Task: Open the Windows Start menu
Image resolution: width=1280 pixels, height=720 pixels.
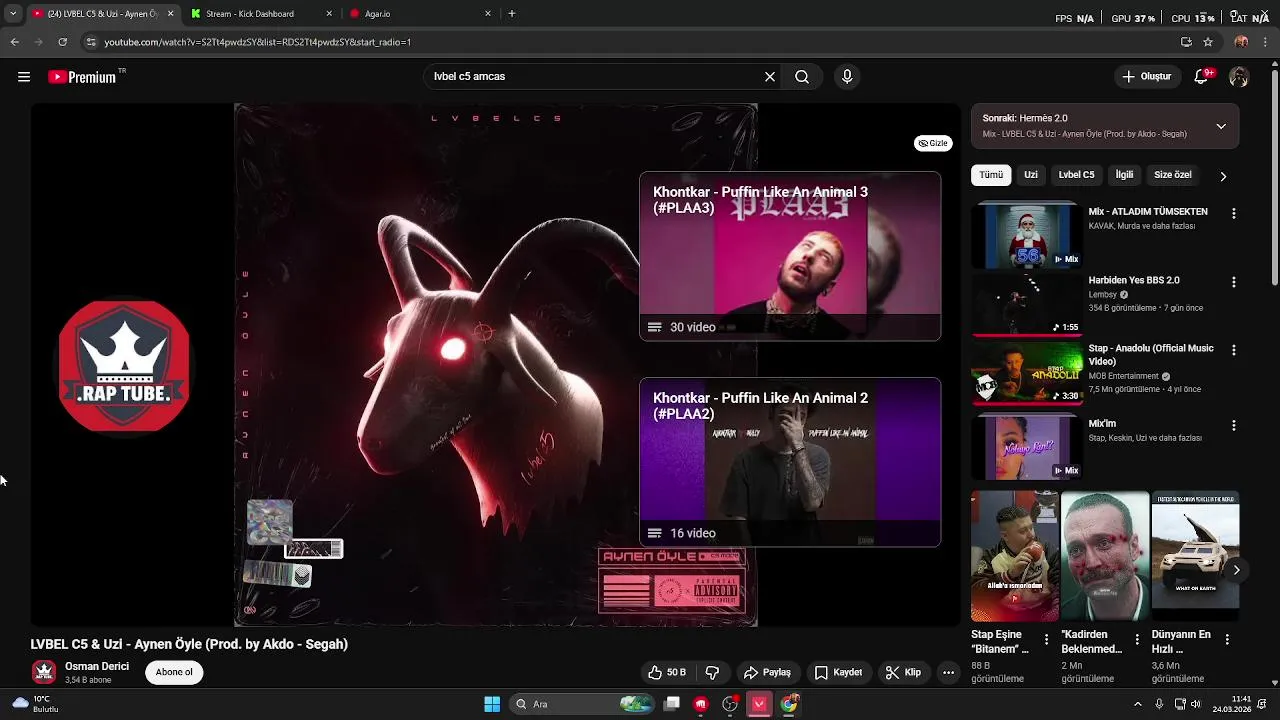Action: [x=492, y=704]
